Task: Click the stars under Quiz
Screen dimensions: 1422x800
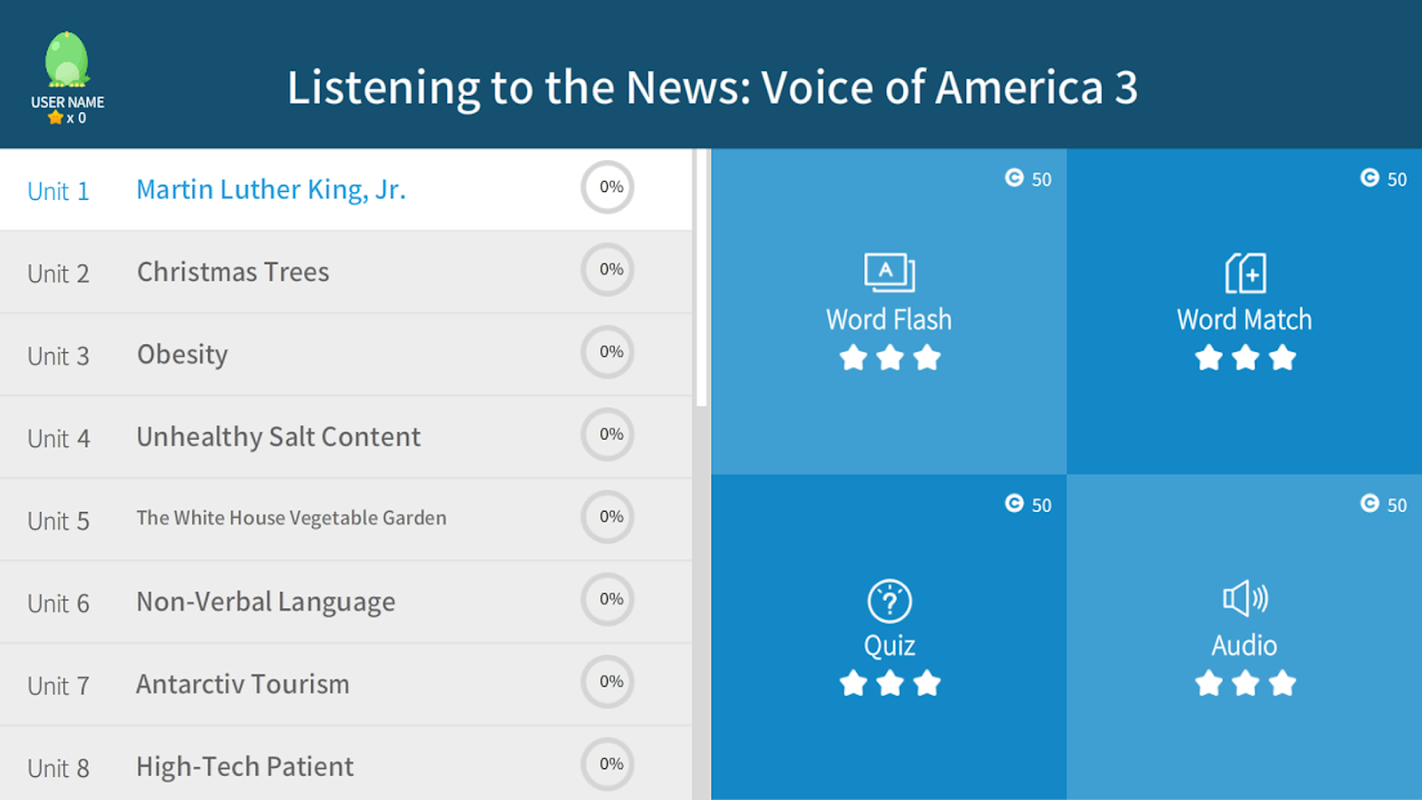Action: [x=889, y=683]
